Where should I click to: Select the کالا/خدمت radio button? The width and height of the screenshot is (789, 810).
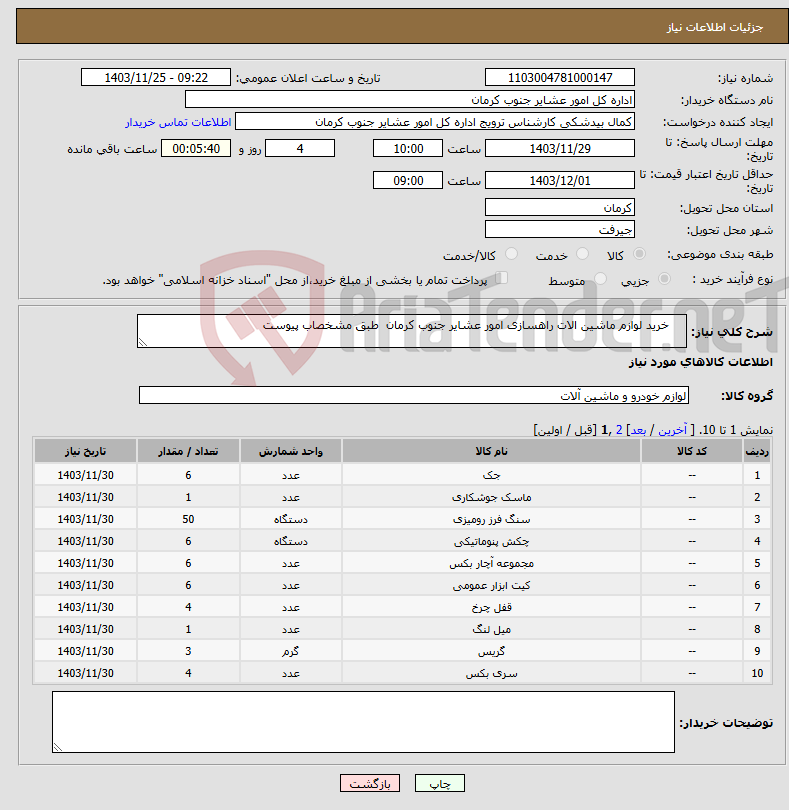tap(512, 254)
